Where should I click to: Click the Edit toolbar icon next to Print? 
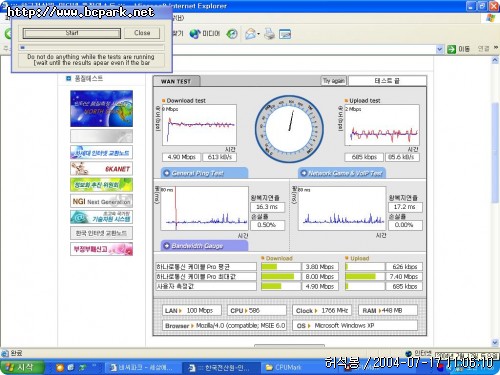coord(285,34)
